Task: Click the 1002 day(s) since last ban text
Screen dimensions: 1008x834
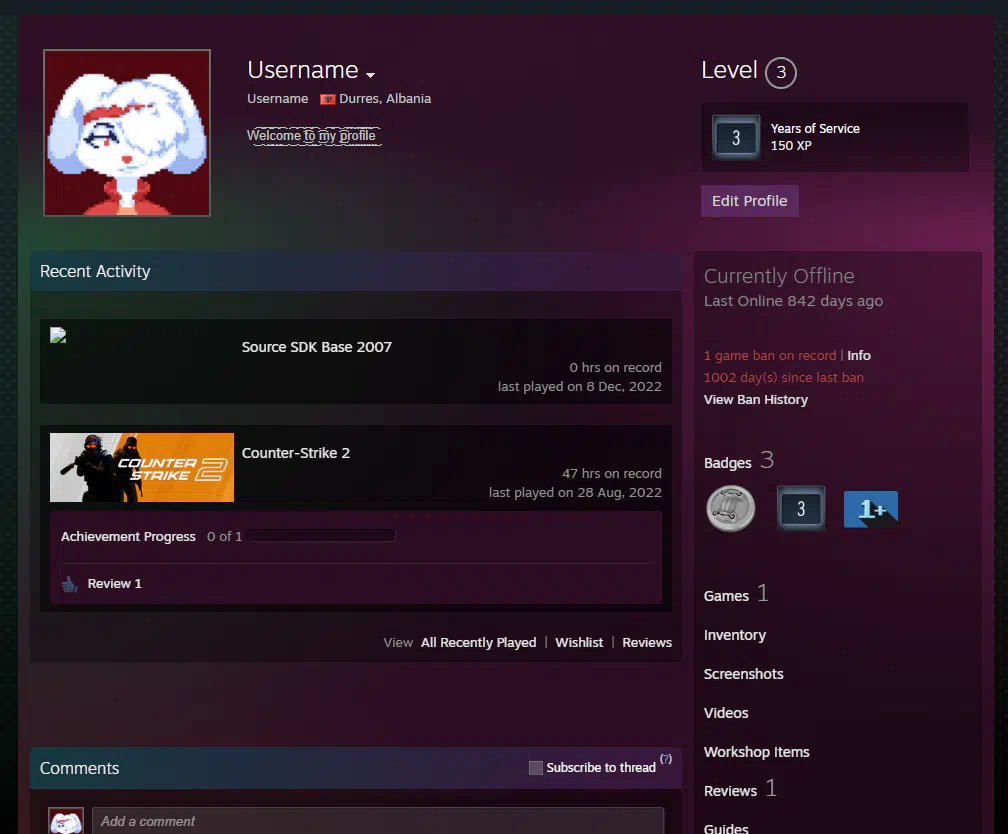Action: tap(784, 377)
